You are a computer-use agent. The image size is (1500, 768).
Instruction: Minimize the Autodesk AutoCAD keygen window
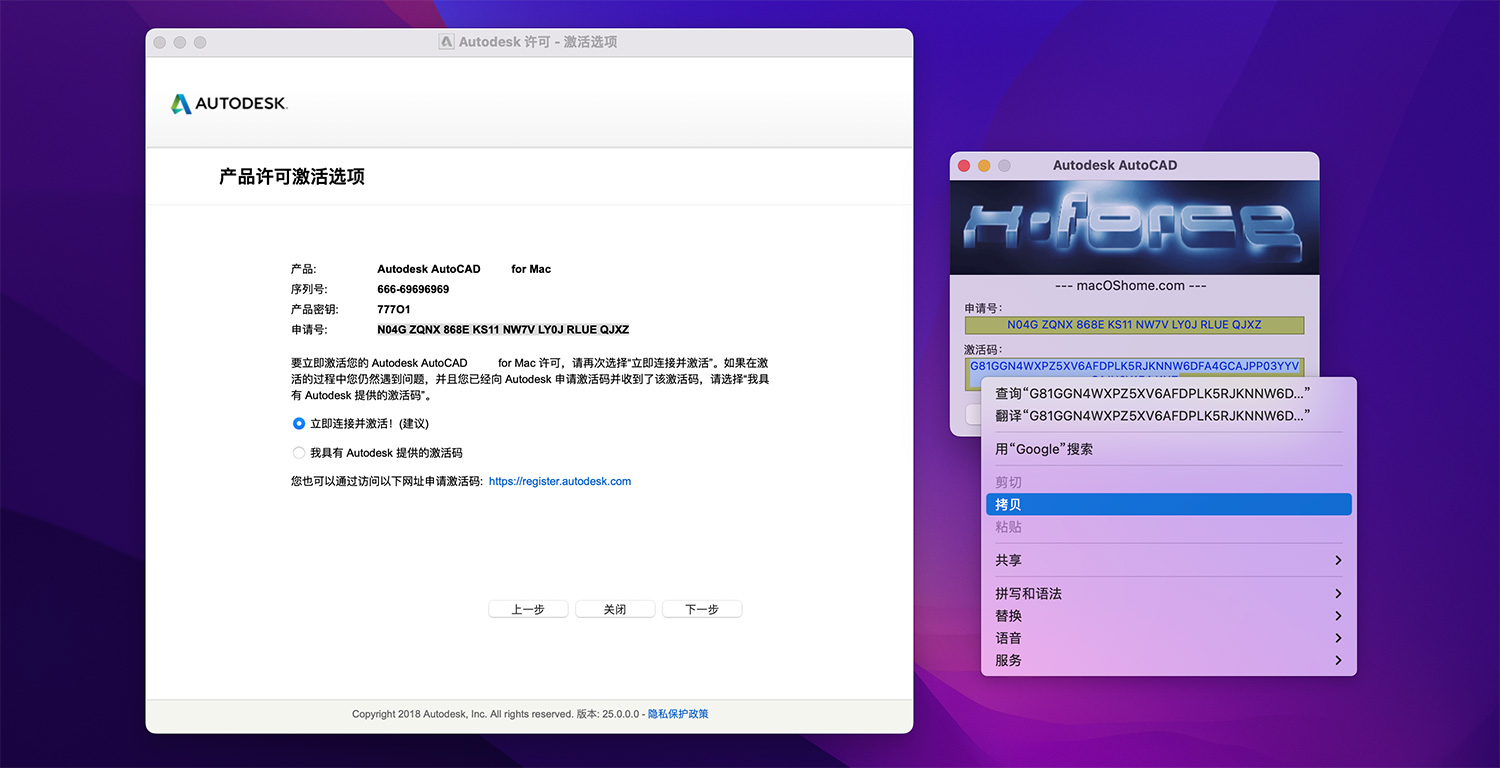click(x=984, y=165)
